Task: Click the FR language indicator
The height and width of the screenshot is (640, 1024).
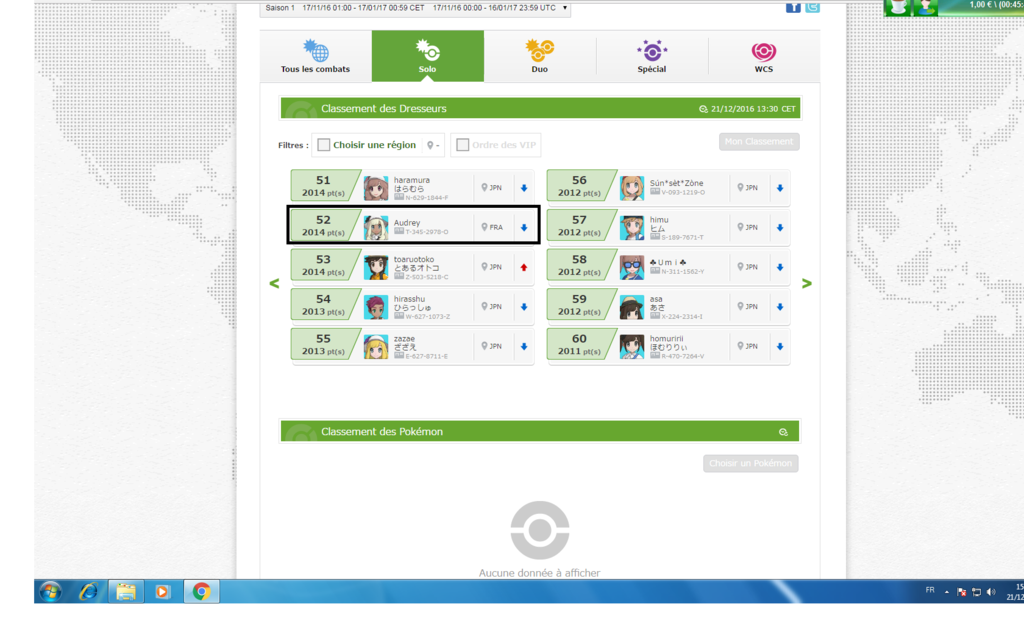Action: [930, 590]
